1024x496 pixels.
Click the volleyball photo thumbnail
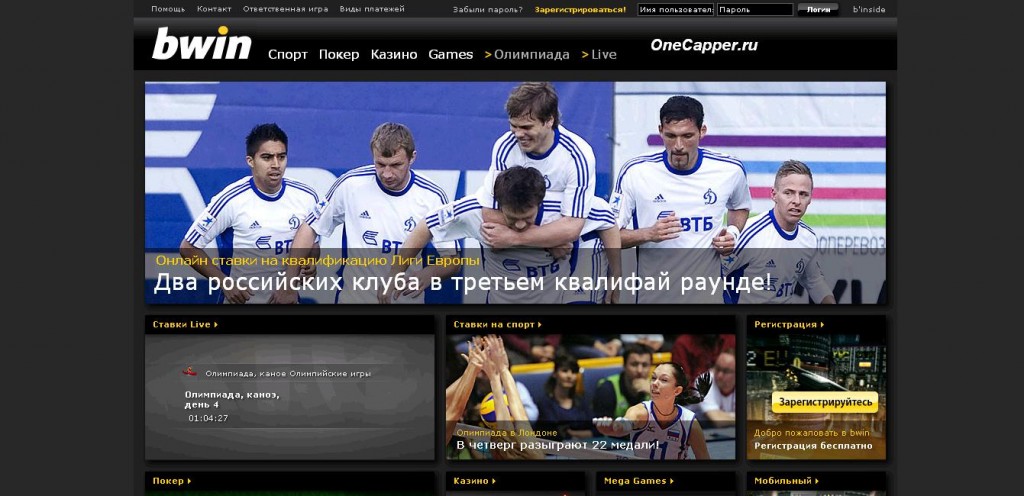pyautogui.click(x=590, y=397)
